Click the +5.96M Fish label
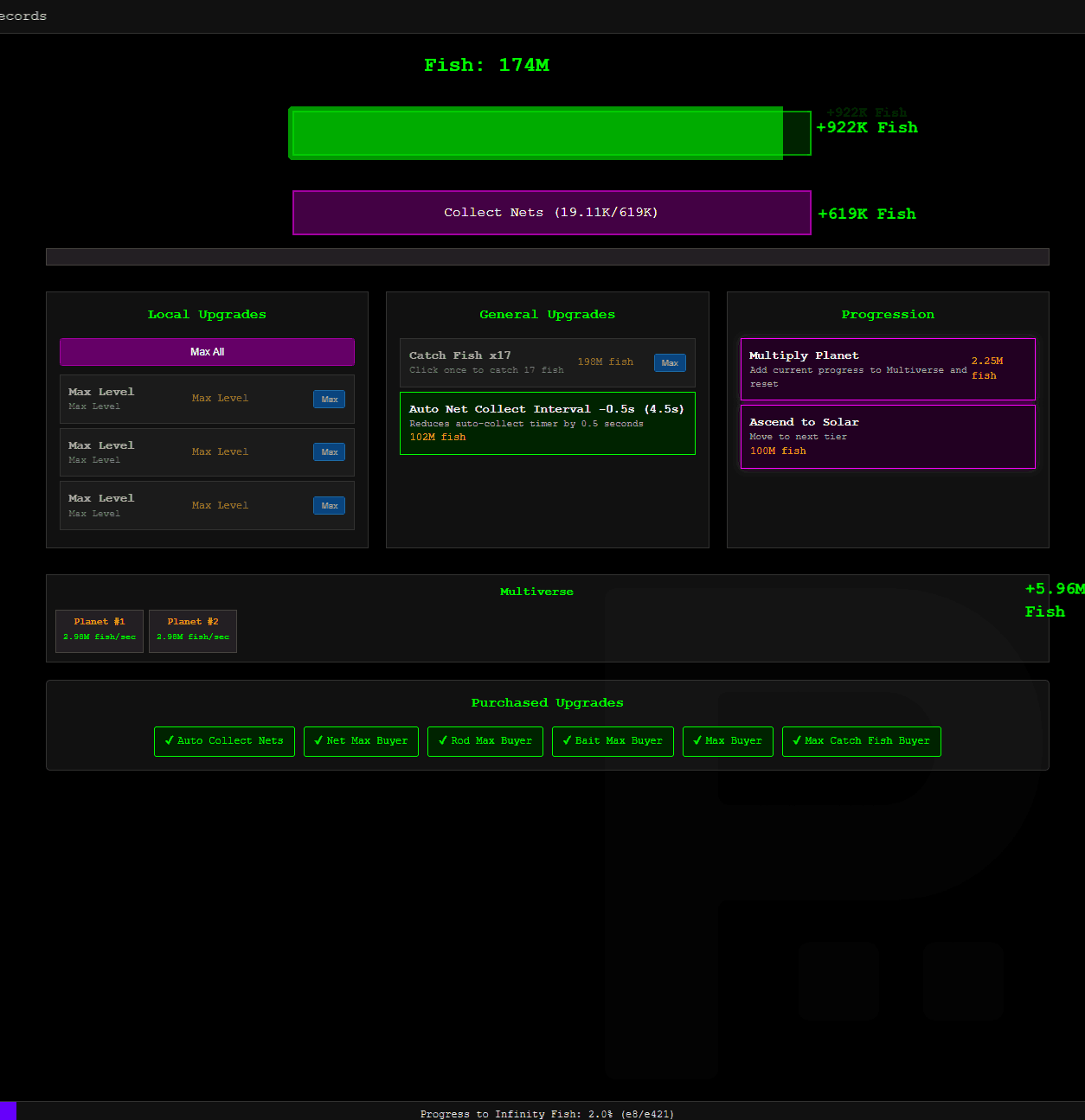1085x1120 pixels. (x=1054, y=600)
